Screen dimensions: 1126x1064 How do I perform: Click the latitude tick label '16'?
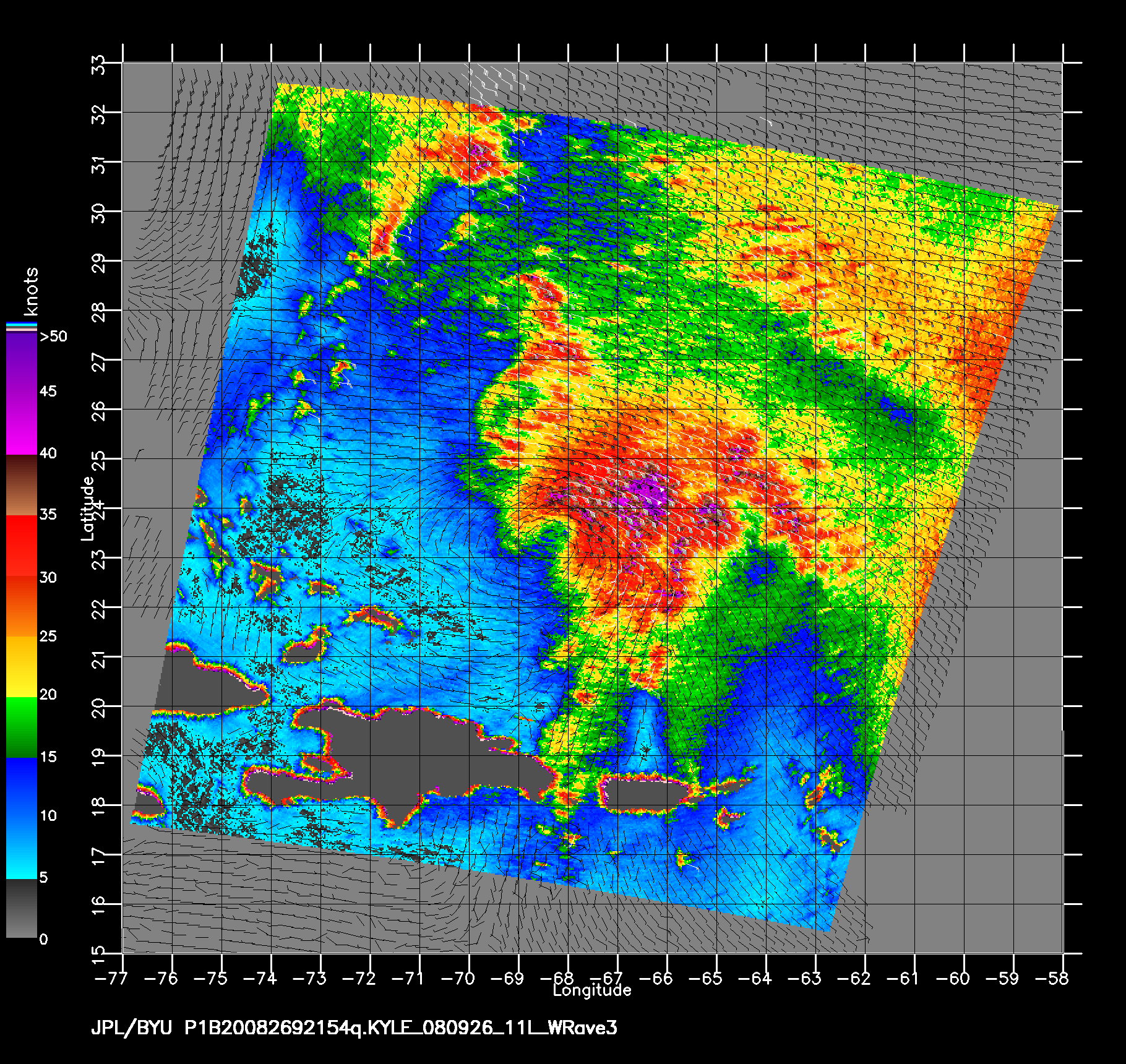pyautogui.click(x=99, y=905)
